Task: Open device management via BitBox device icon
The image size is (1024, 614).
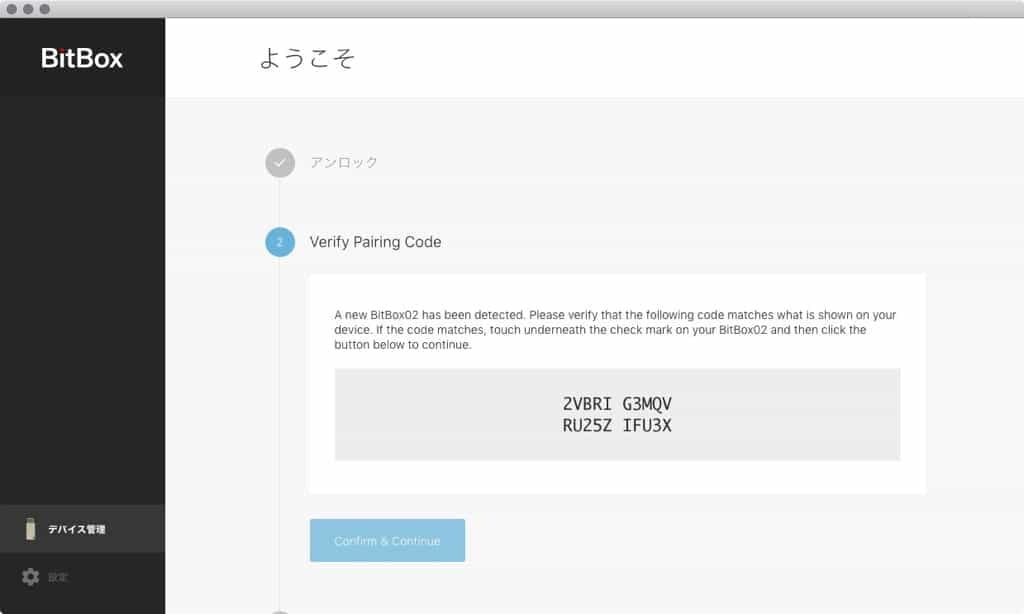Action: click(x=30, y=529)
